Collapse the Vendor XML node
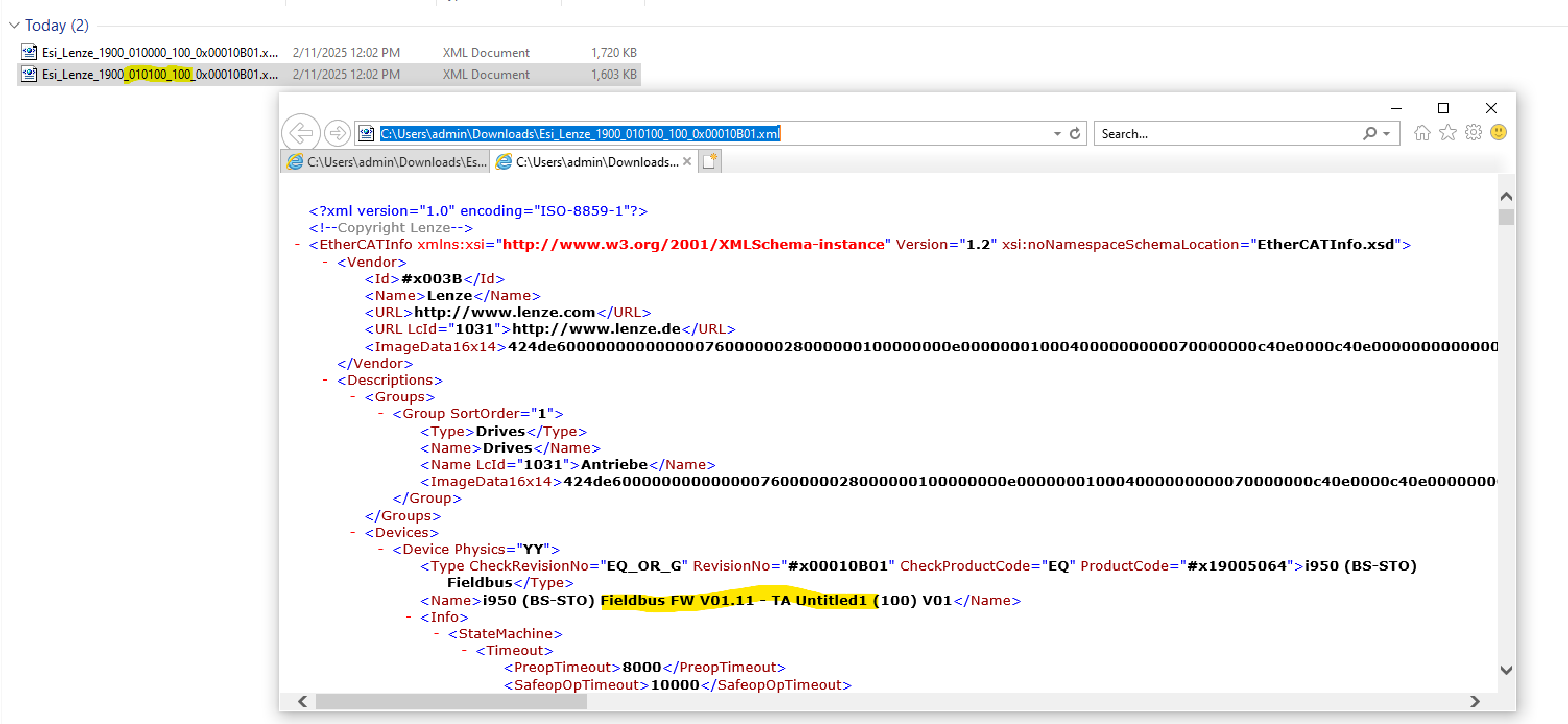This screenshot has height=724, width=1568. [x=325, y=262]
